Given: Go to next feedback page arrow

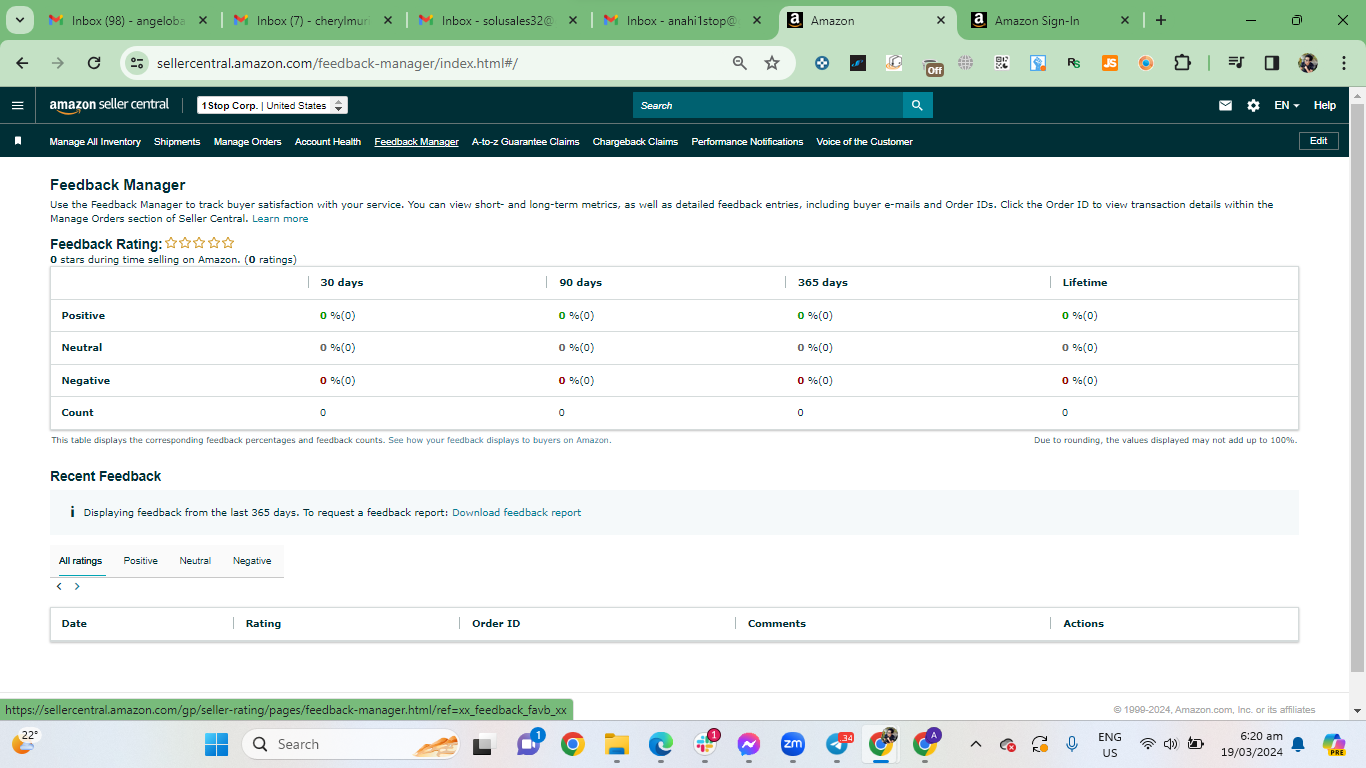Looking at the screenshot, I should tap(77, 587).
